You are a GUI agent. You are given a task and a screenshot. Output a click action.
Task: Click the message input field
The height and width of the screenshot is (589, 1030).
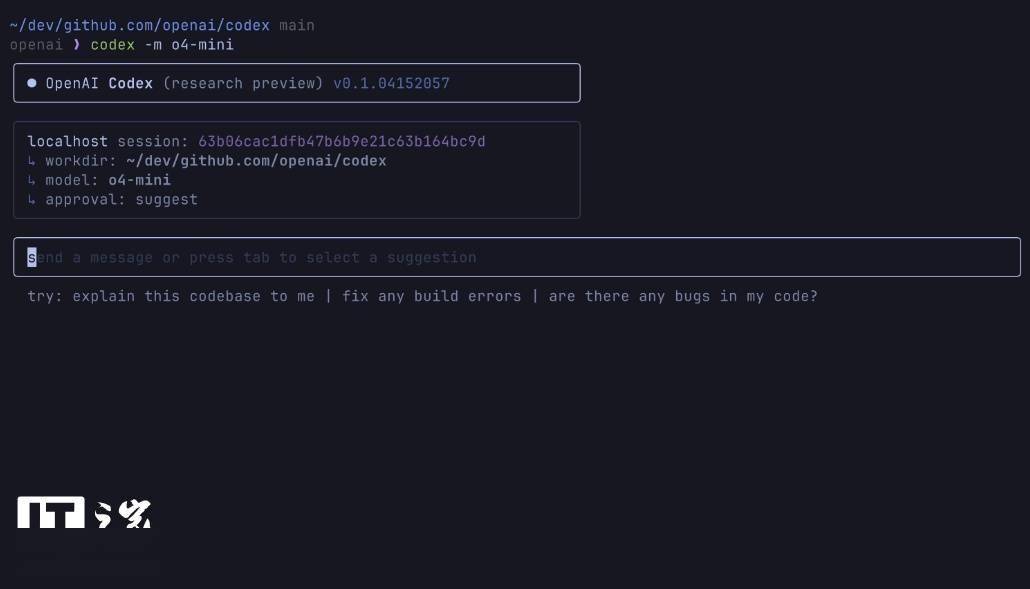[x=516, y=257]
